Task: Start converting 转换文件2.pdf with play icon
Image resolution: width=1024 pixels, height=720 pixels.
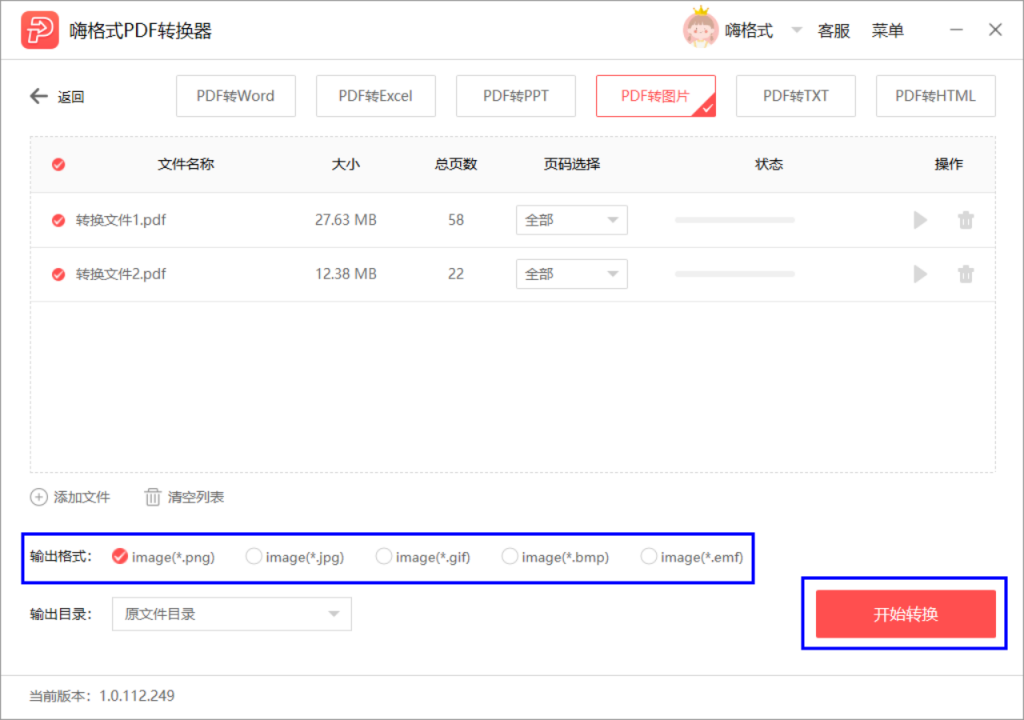Action: tap(920, 274)
